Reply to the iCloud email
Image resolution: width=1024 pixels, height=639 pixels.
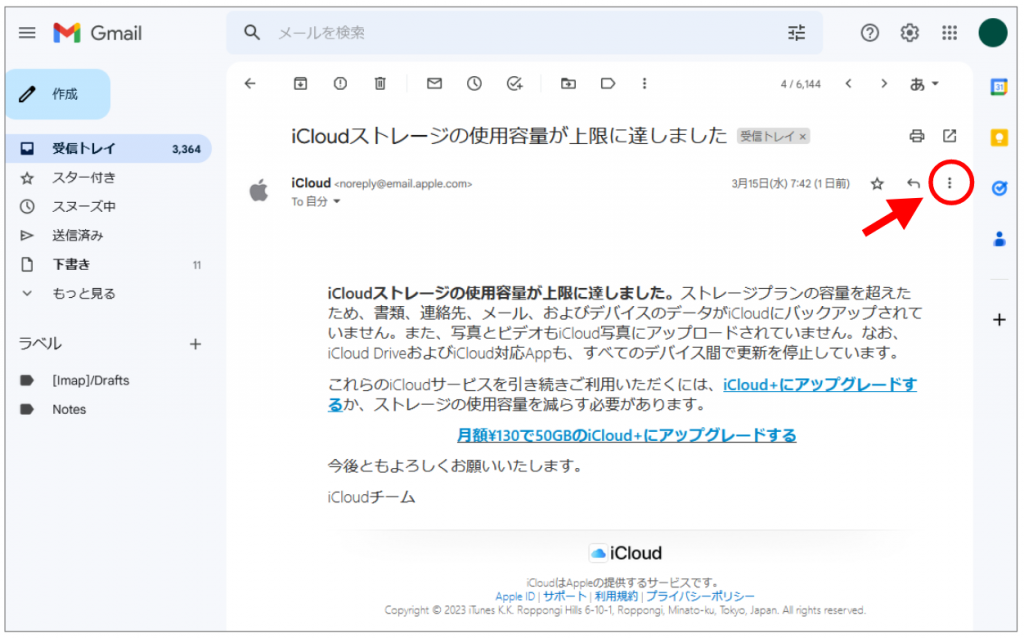[913, 184]
